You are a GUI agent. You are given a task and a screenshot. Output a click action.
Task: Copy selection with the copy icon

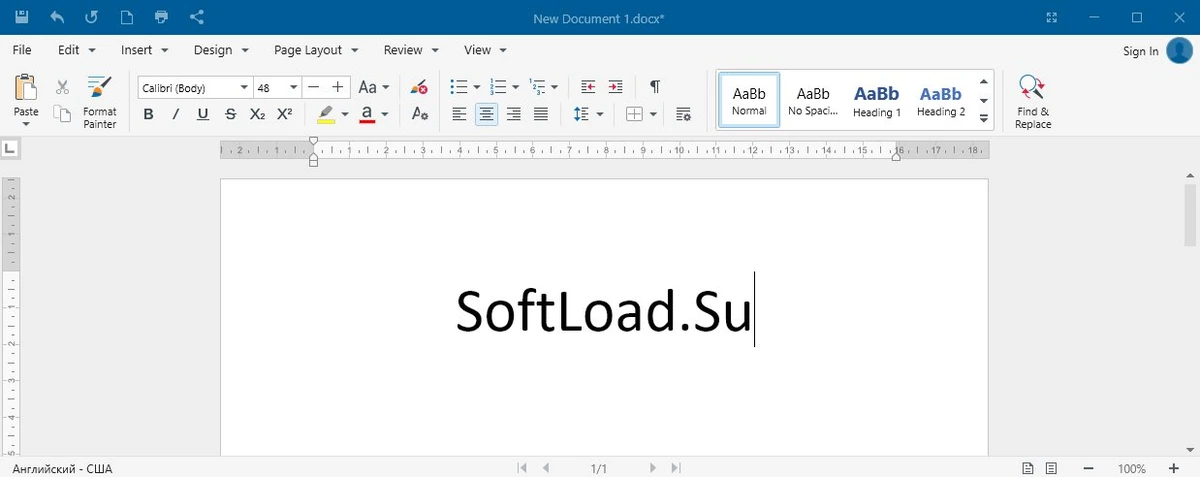coord(62,115)
